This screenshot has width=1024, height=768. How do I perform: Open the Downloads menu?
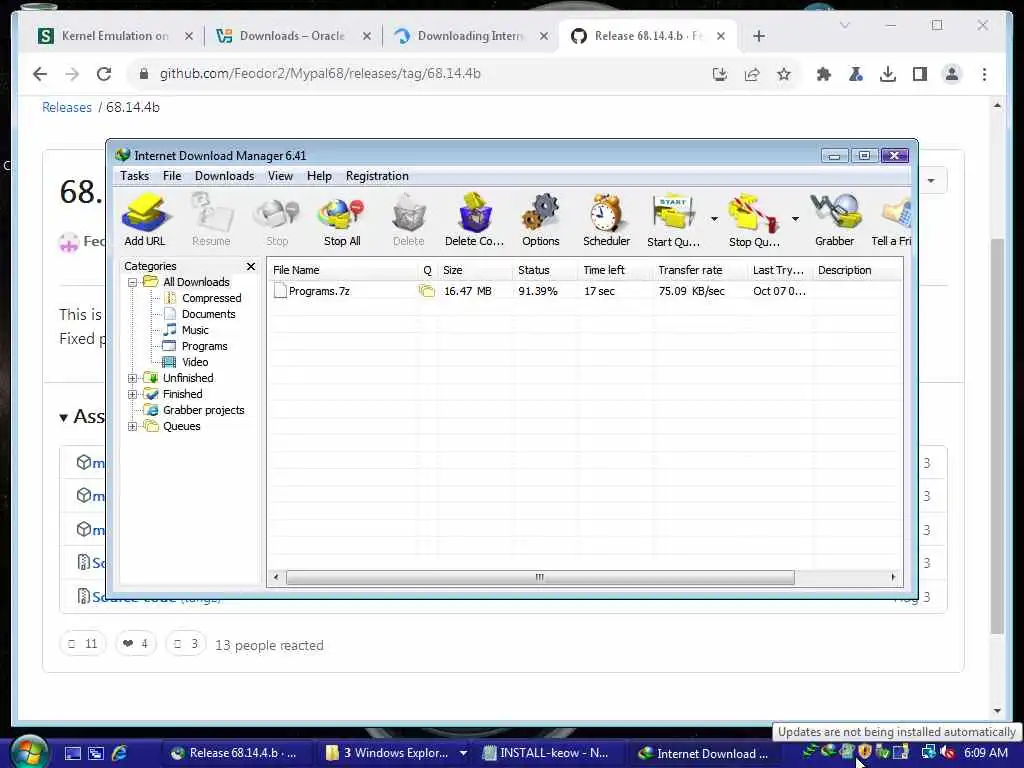pos(224,176)
